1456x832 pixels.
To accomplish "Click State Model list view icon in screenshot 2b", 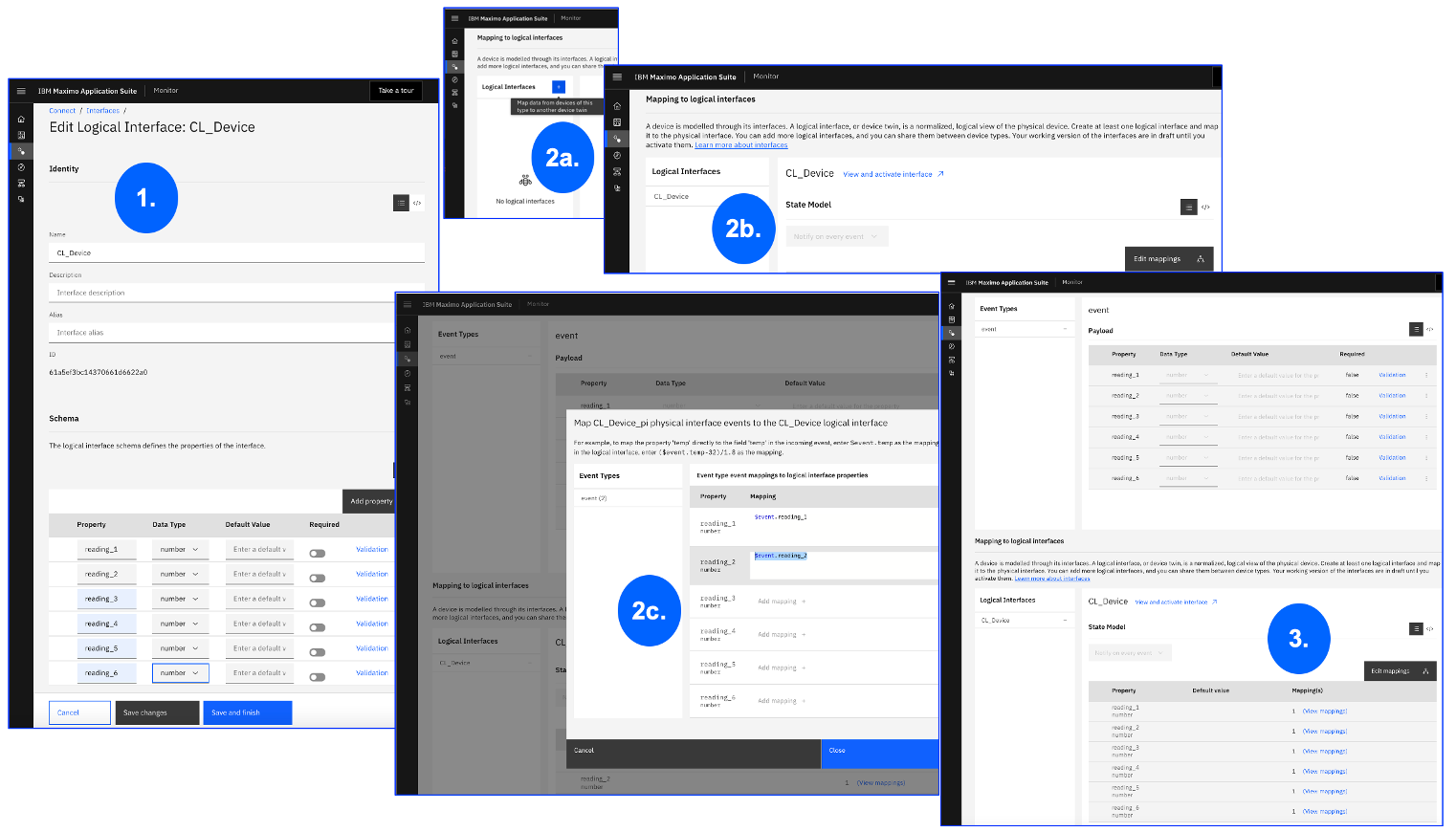I will pos(1189,207).
